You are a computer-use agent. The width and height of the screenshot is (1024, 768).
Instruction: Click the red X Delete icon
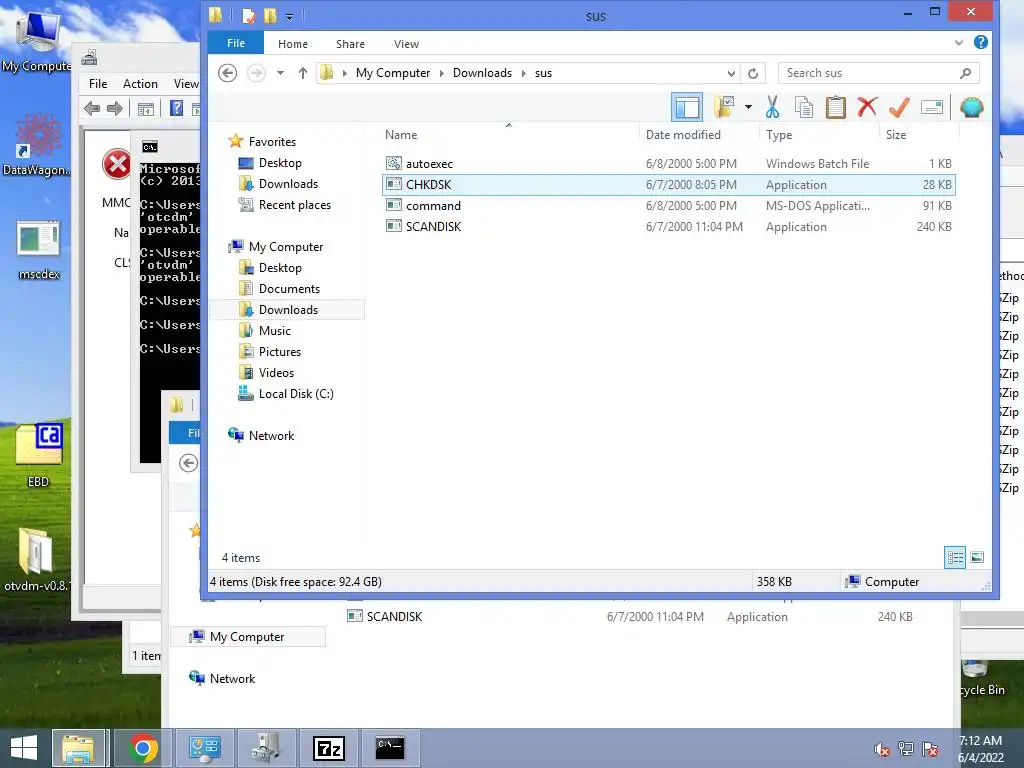[867, 107]
